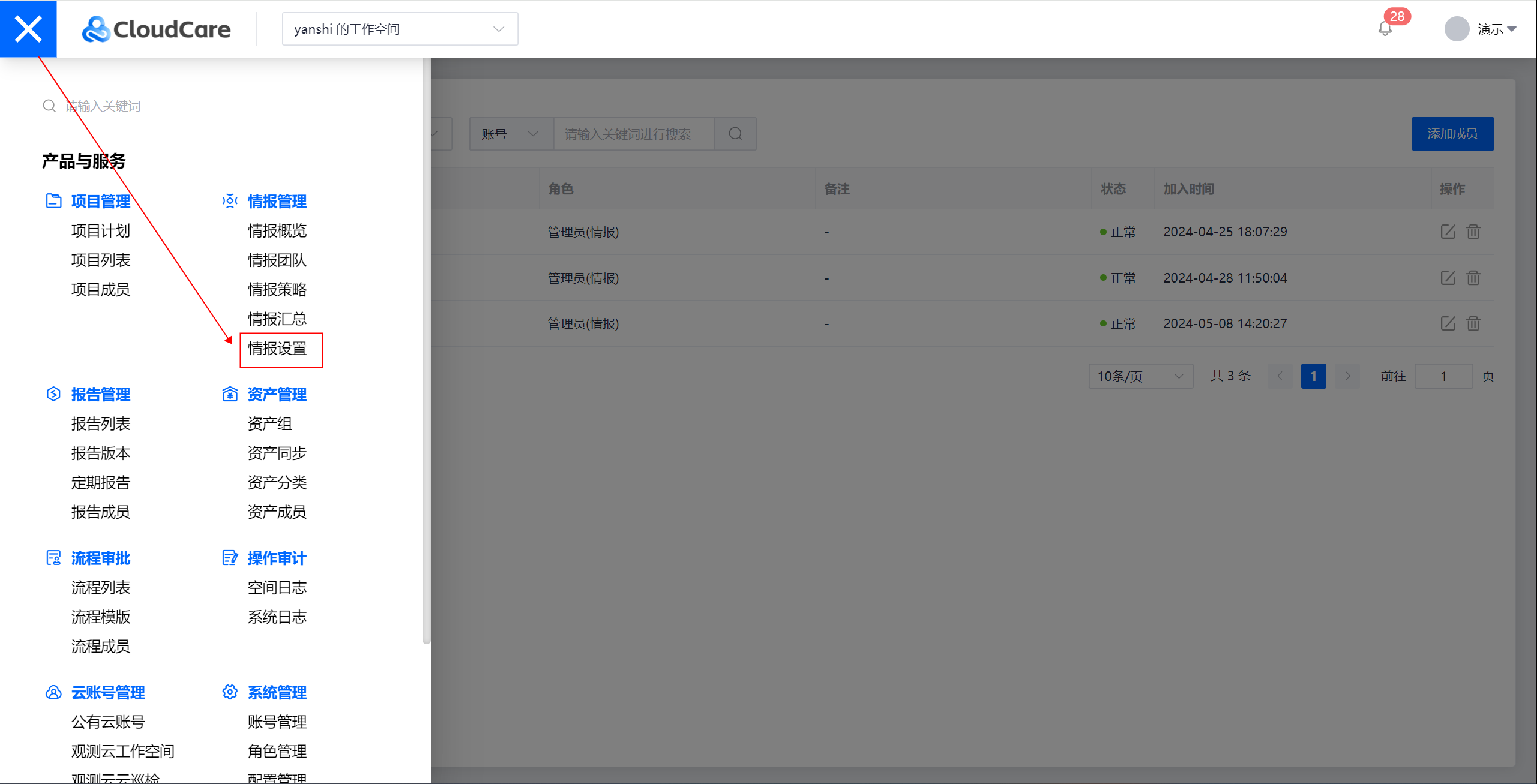This screenshot has width=1537, height=784.
Task: Open the 流程模版 menu item
Action: pos(101,617)
